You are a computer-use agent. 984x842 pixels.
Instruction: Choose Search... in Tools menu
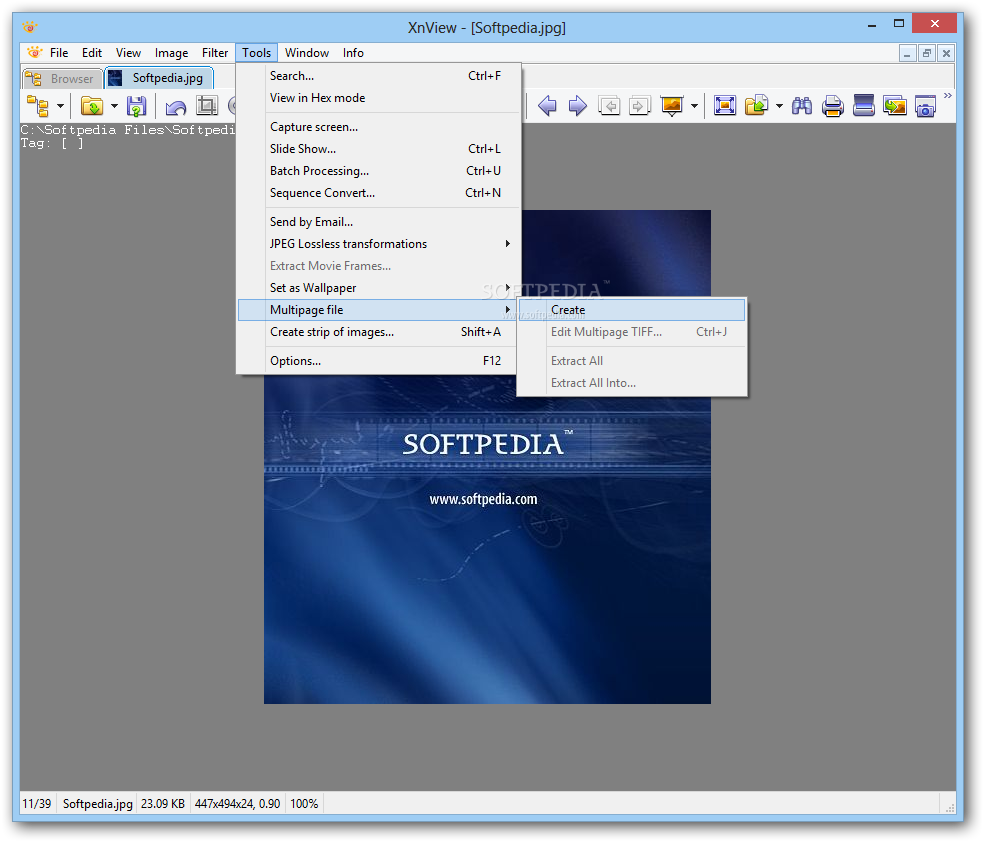point(379,76)
